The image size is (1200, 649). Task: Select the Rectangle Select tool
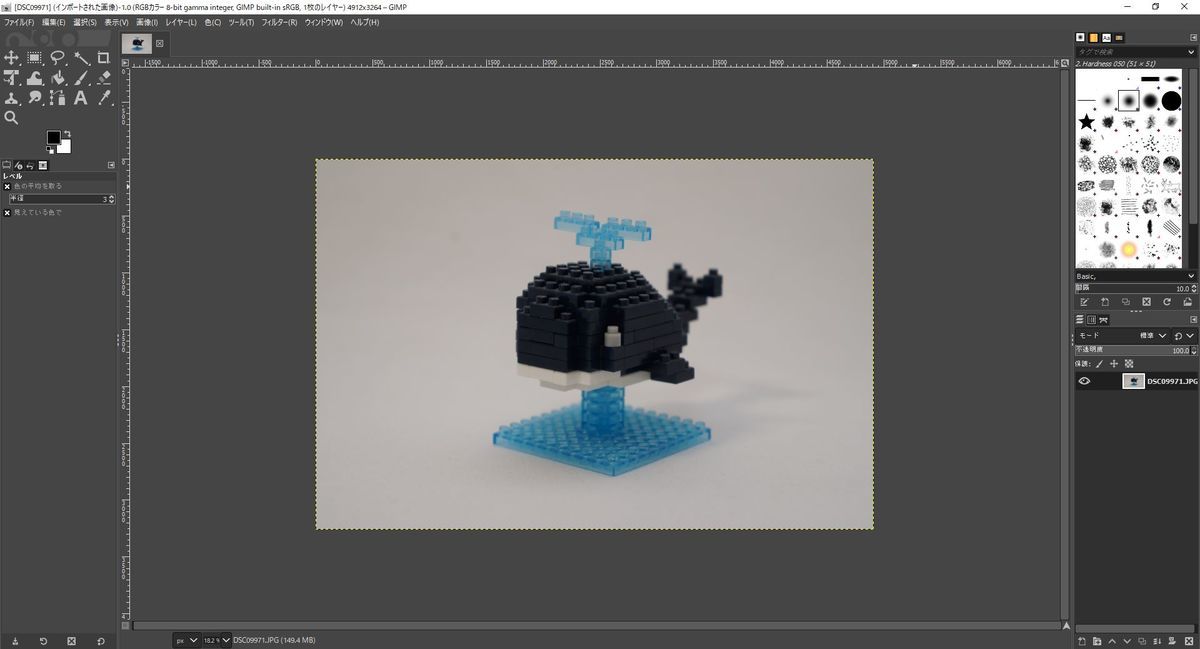35,58
